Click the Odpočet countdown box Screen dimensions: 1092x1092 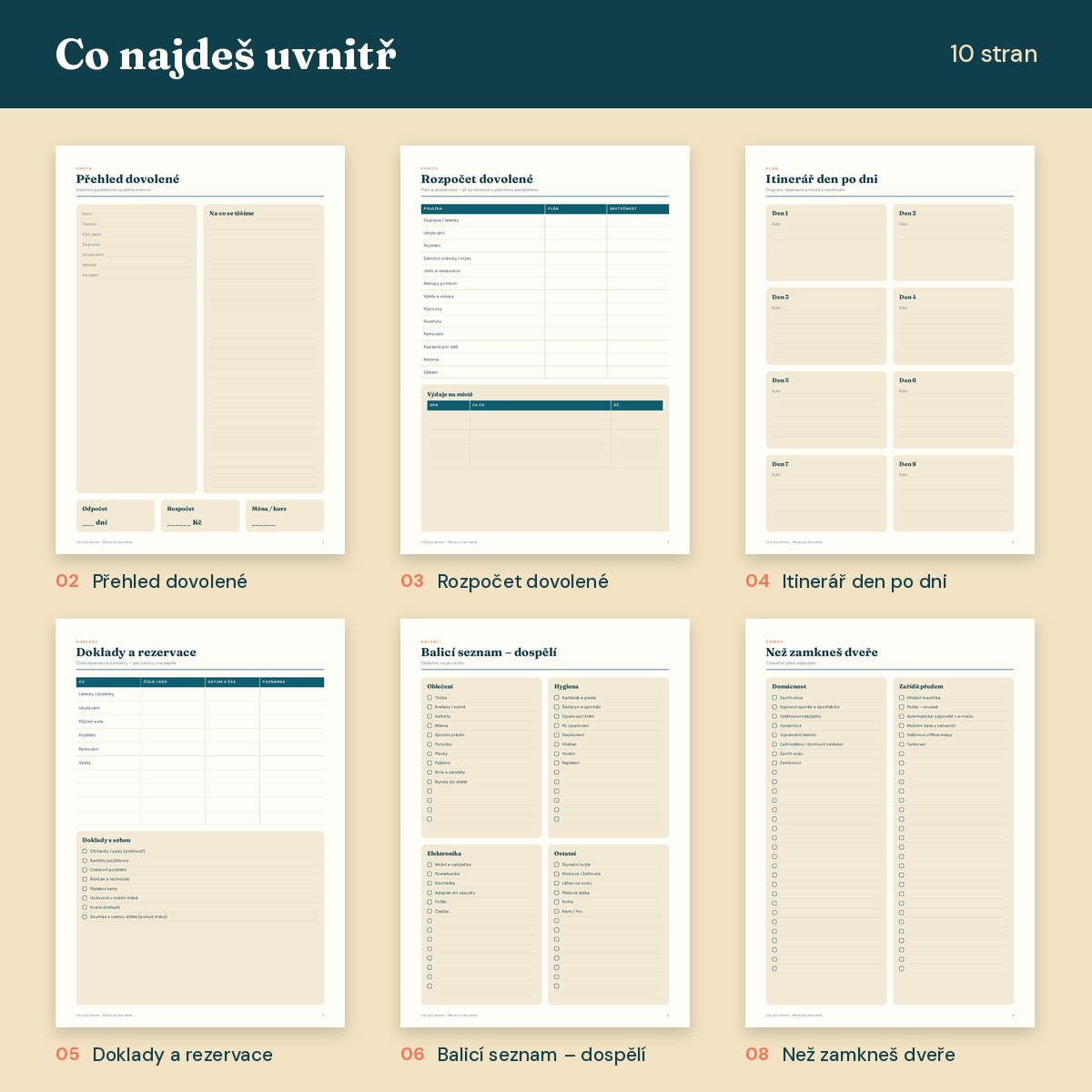116,516
